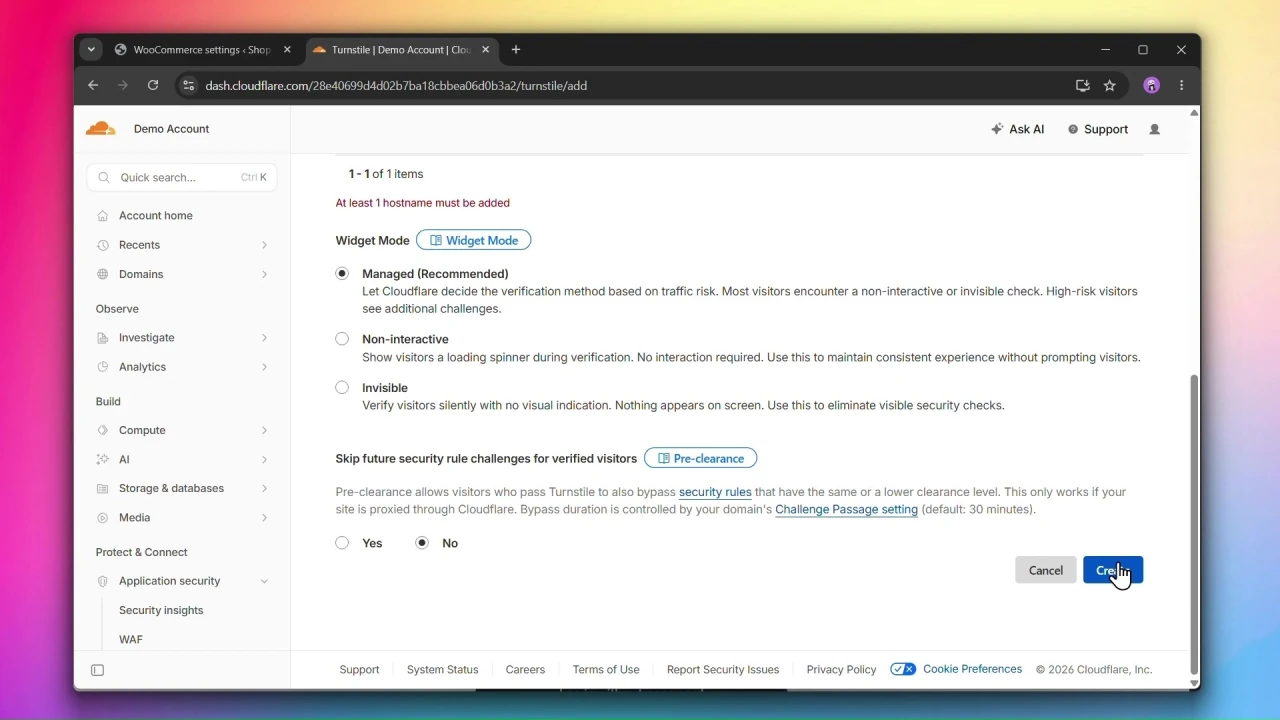Open Chrome three-dot menu

click(1182, 85)
